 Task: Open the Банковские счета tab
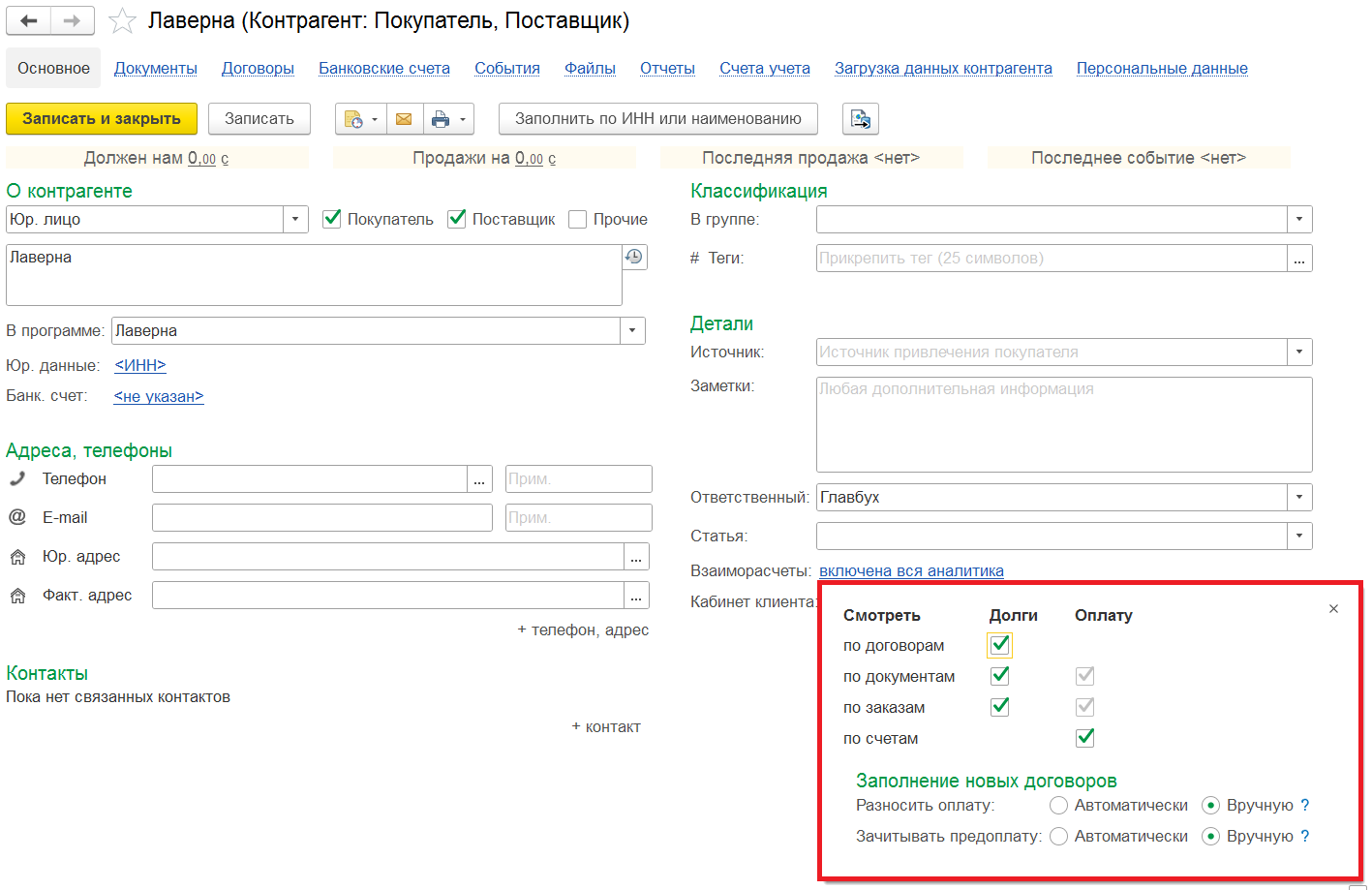click(384, 68)
